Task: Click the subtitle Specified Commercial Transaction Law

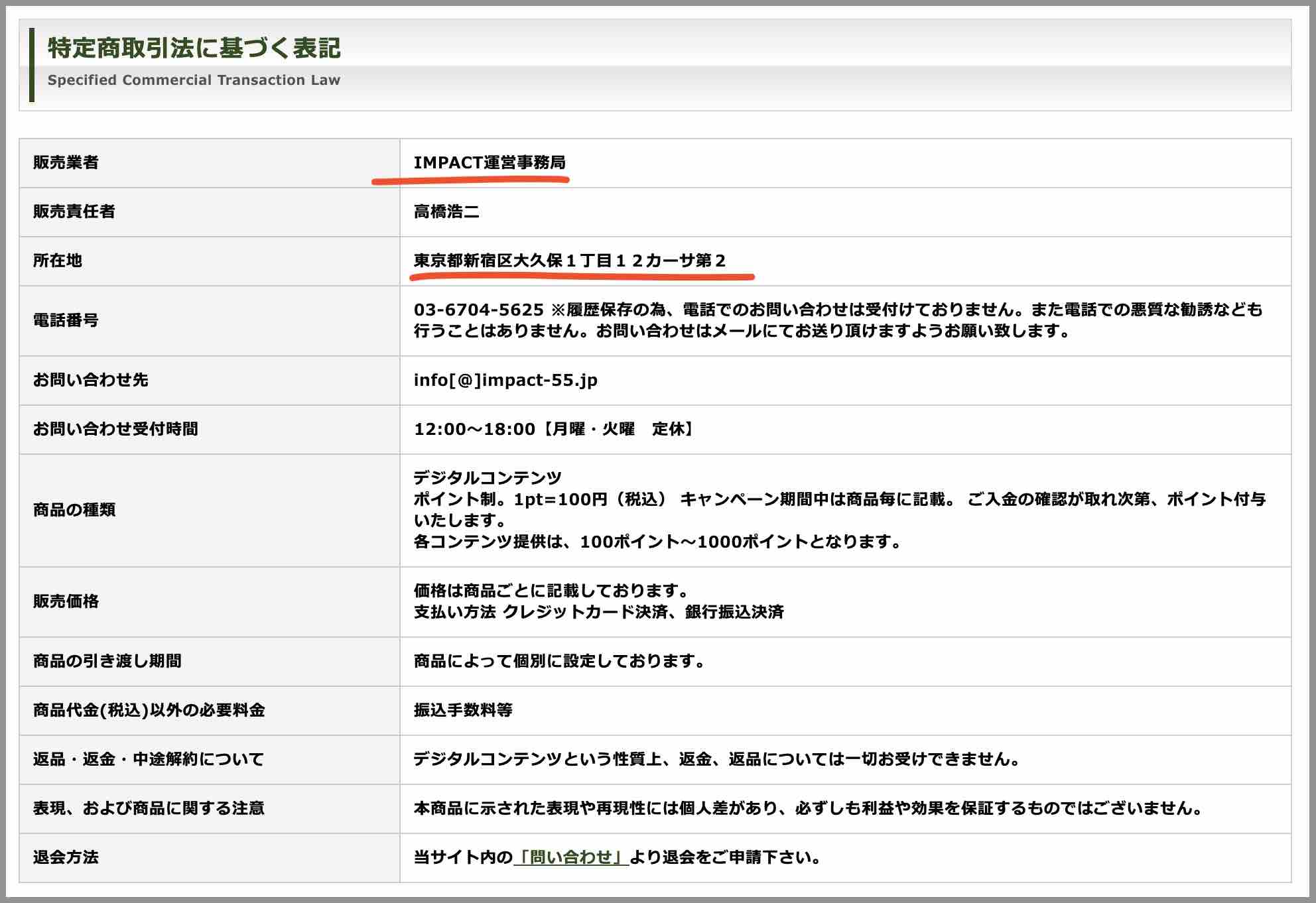Action: coord(193,80)
